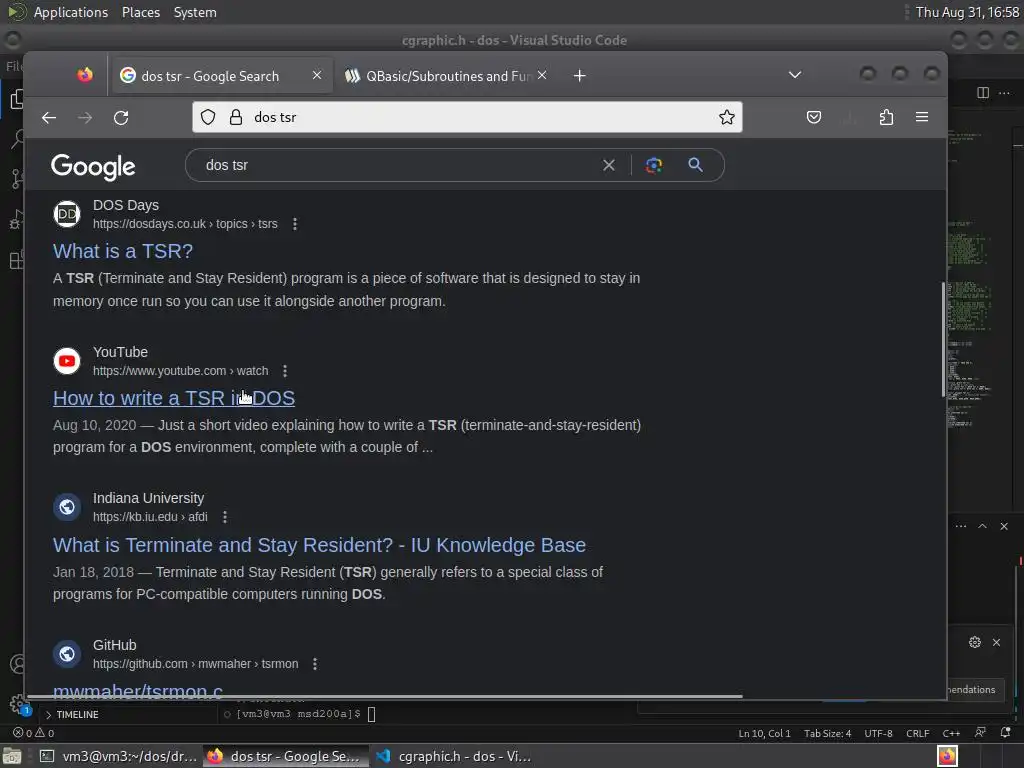
Task: View site security via the padlock icon
Action: (236, 117)
